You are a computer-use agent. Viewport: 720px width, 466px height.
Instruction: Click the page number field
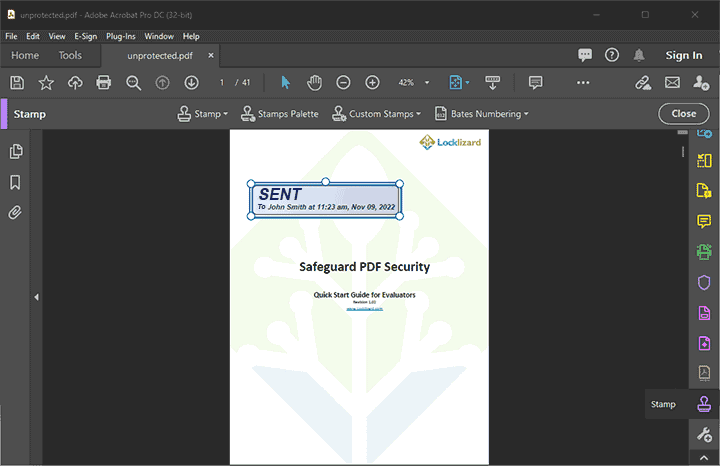[x=222, y=83]
